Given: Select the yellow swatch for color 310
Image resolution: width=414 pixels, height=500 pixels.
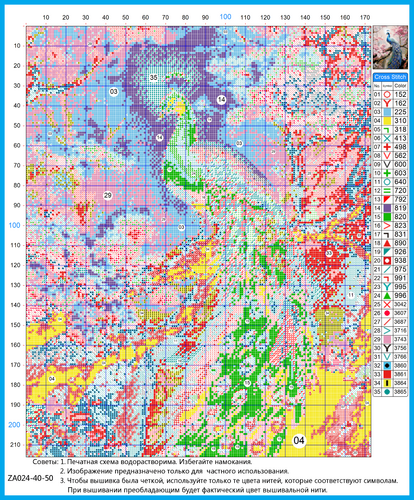Looking at the screenshot, I should (x=387, y=121).
